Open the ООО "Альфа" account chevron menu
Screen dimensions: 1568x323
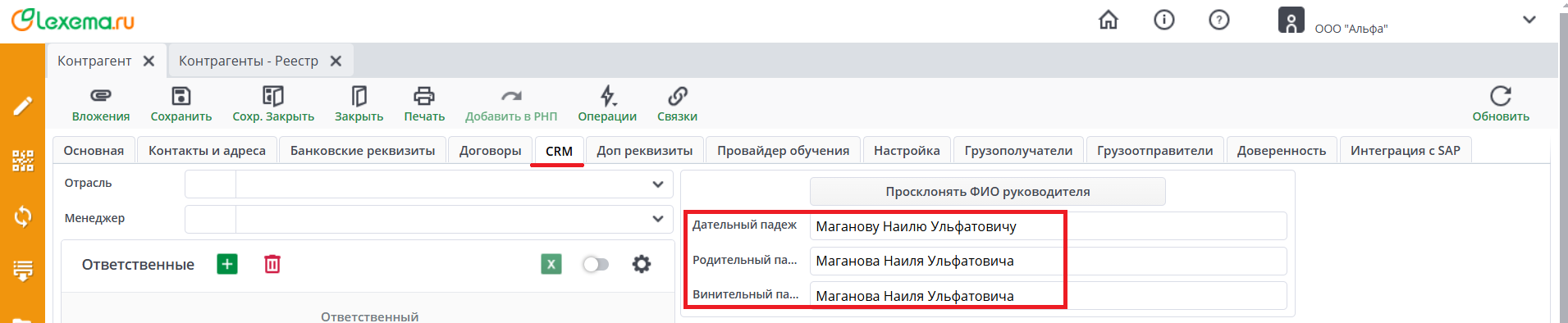[x=1529, y=20]
